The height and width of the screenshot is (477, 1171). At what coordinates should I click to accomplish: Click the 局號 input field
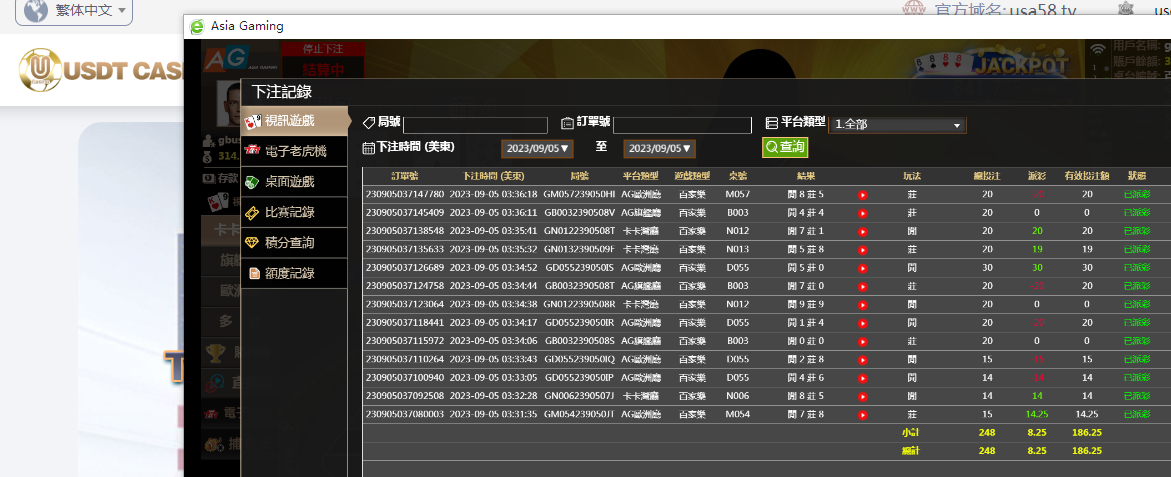[475, 125]
